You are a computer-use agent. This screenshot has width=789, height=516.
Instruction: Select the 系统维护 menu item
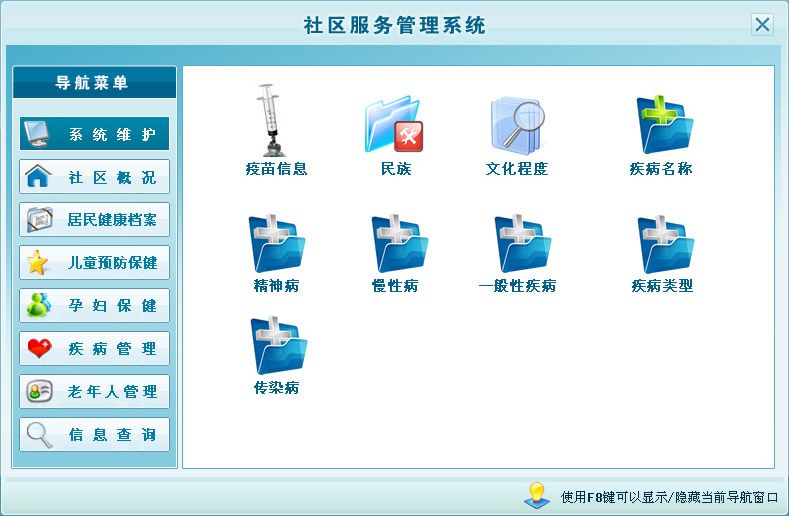tap(95, 133)
